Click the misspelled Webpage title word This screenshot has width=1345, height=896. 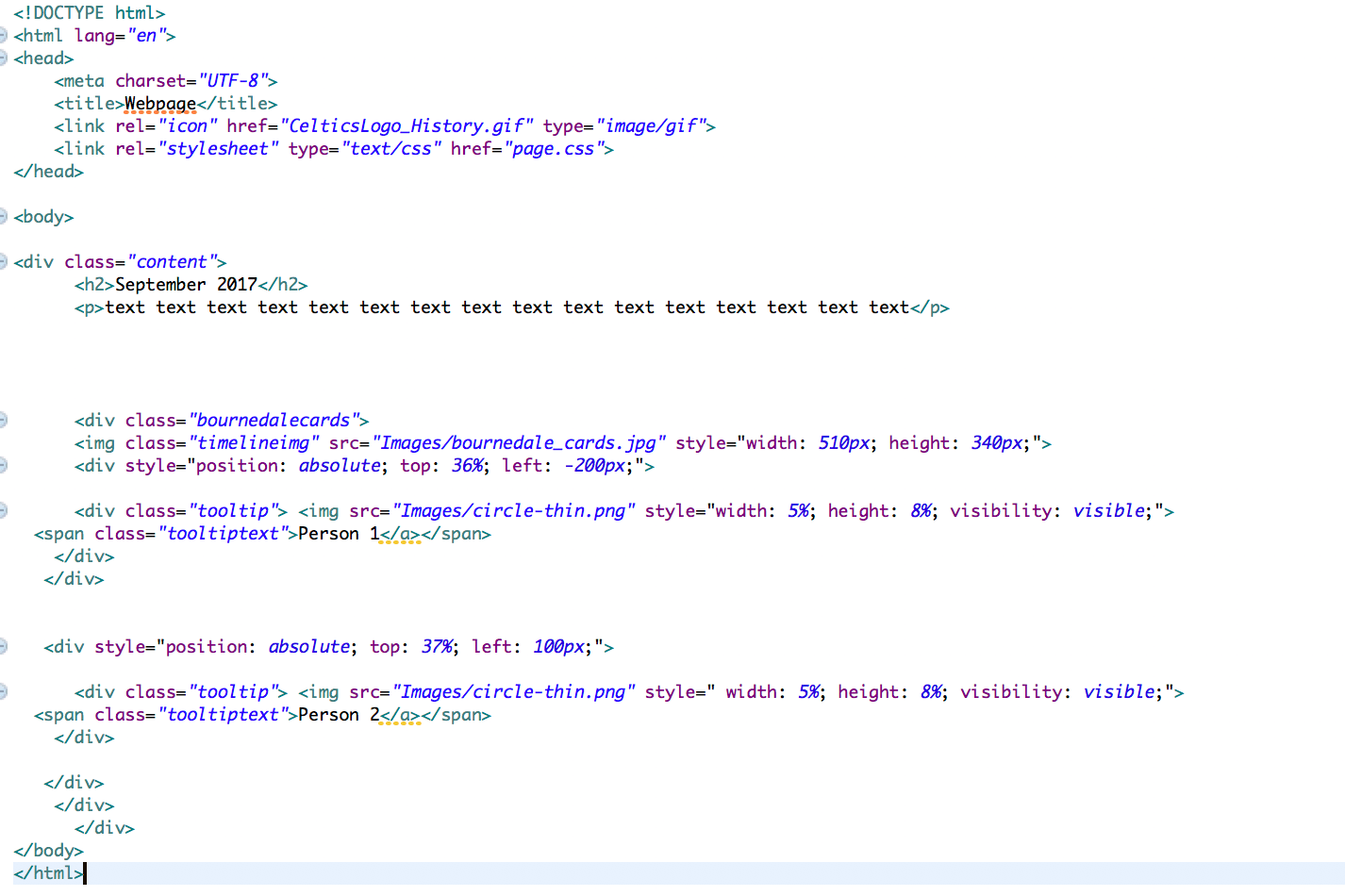[160, 103]
